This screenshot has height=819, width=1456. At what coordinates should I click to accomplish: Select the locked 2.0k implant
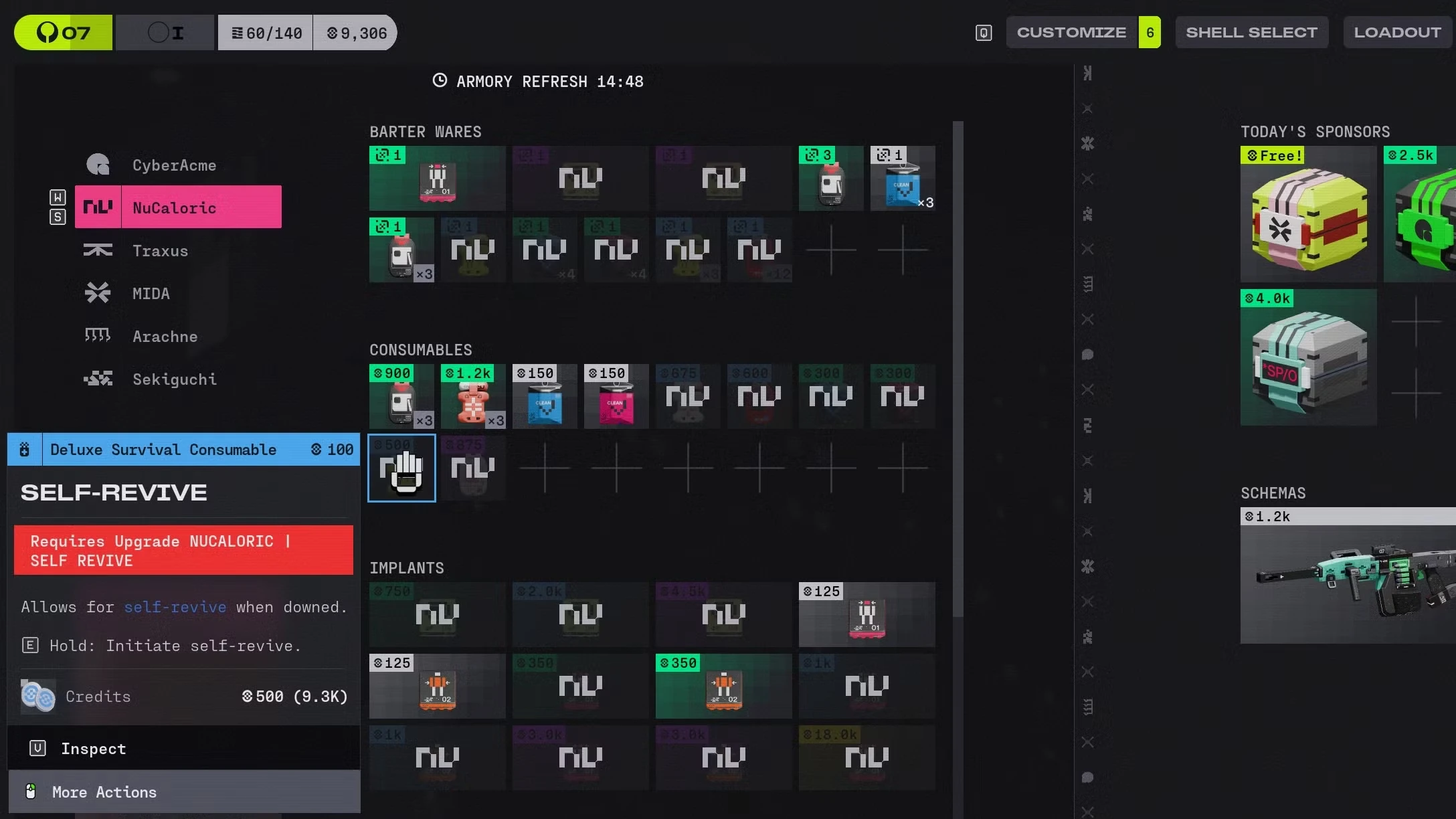pos(581,614)
